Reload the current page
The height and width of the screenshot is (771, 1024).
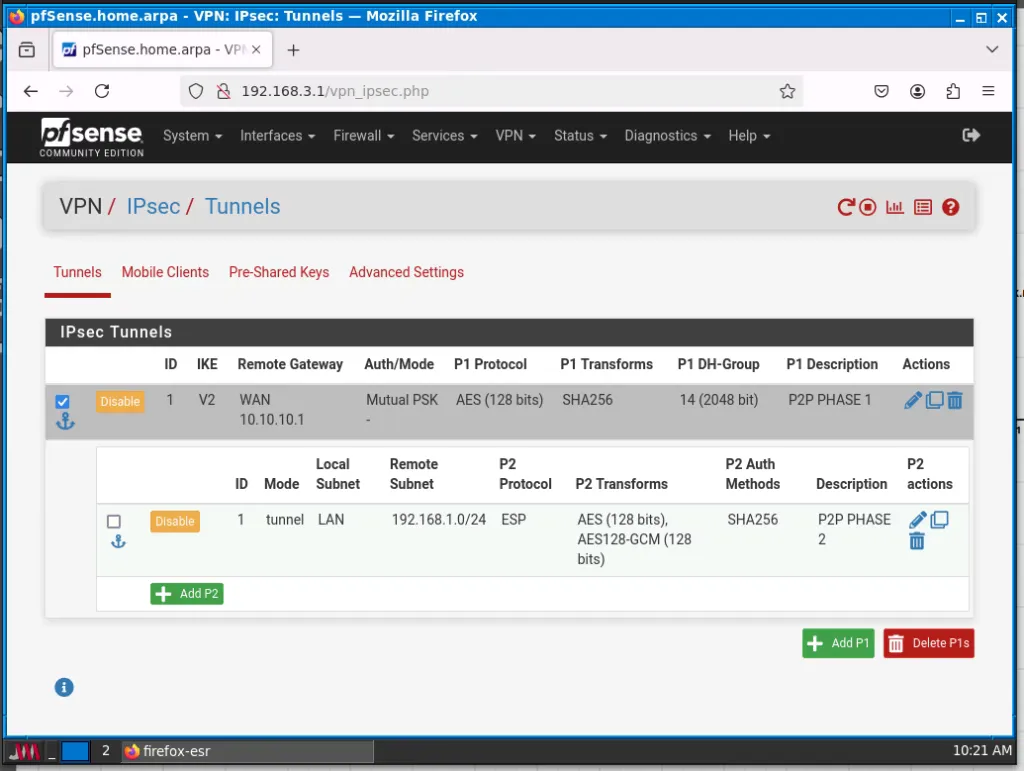(x=102, y=91)
